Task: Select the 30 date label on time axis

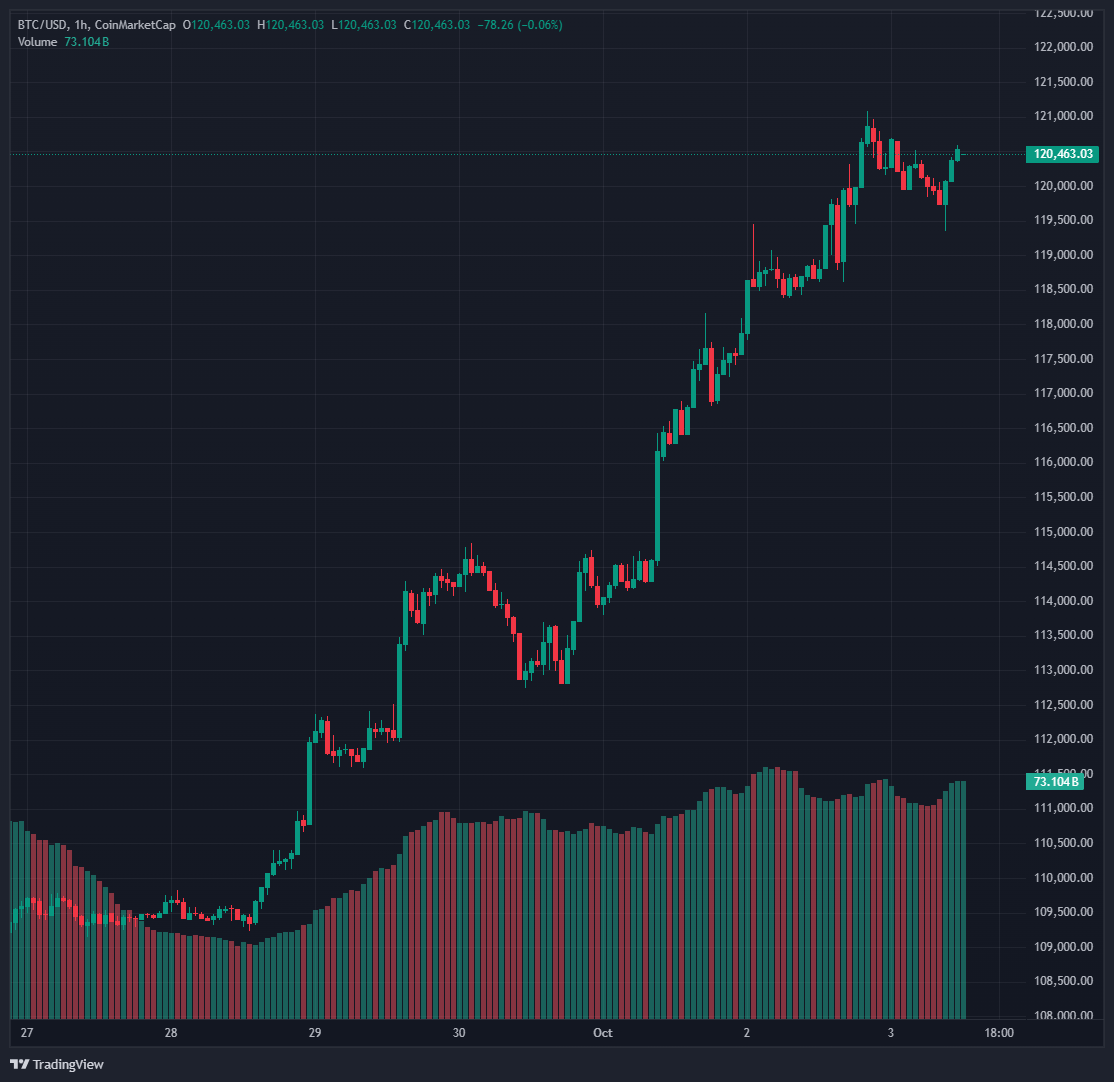Action: pyautogui.click(x=458, y=1032)
